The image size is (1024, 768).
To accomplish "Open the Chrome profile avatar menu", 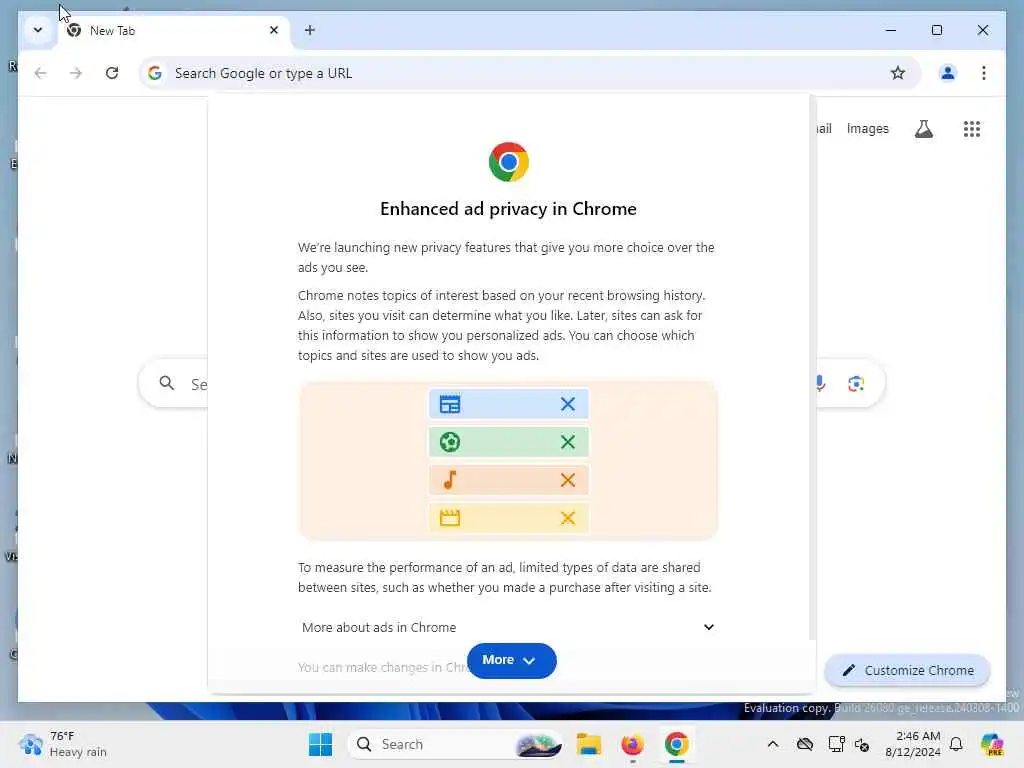I will tap(948, 73).
